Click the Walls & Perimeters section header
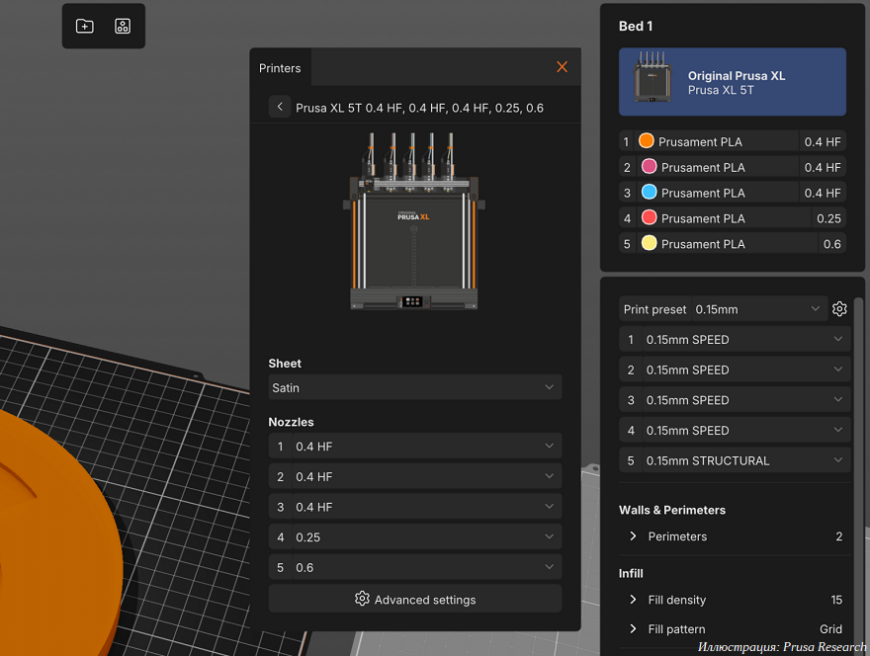This screenshot has height=656, width=870. pos(672,510)
